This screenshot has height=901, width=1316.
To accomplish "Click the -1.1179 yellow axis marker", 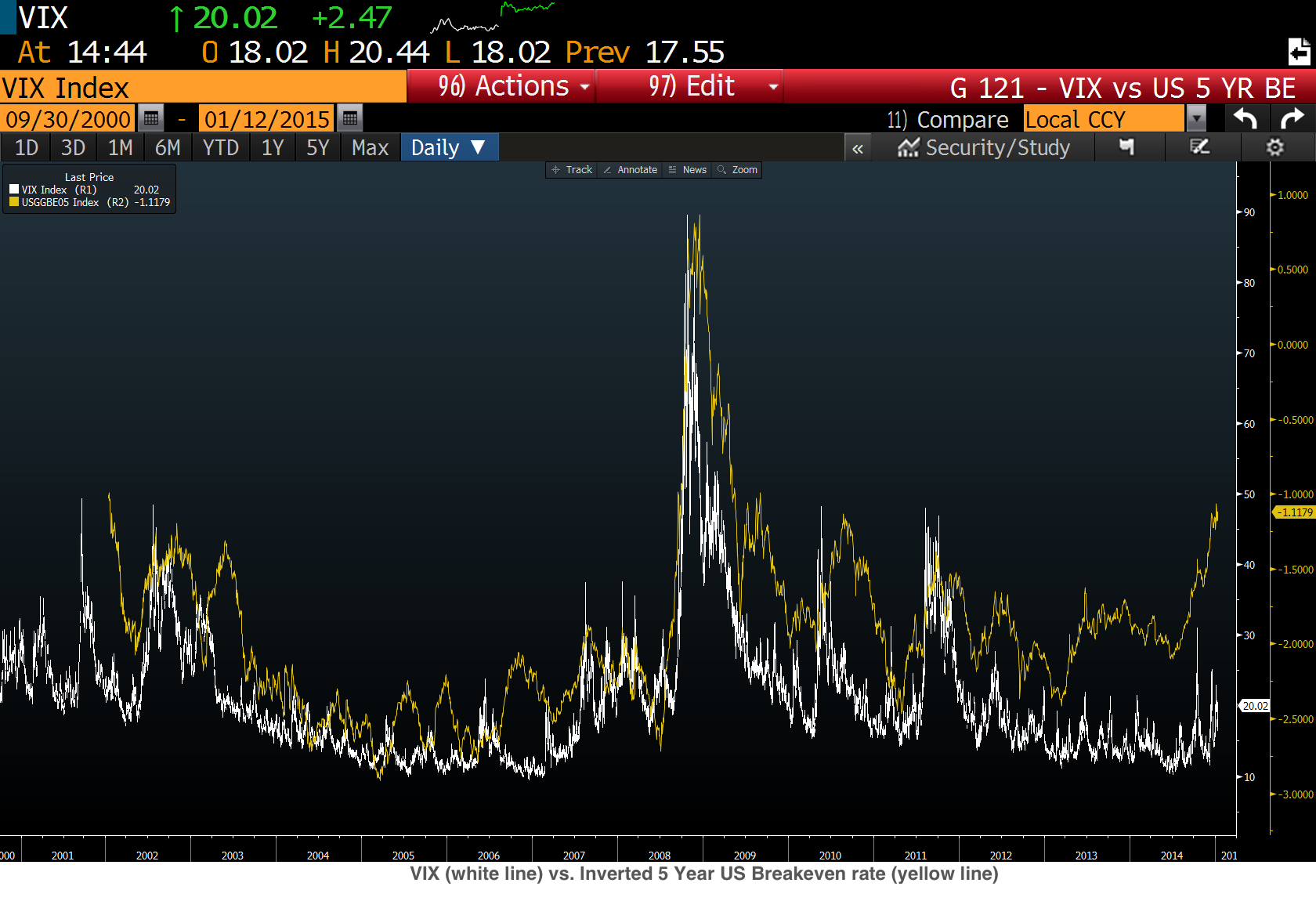I will [1293, 512].
